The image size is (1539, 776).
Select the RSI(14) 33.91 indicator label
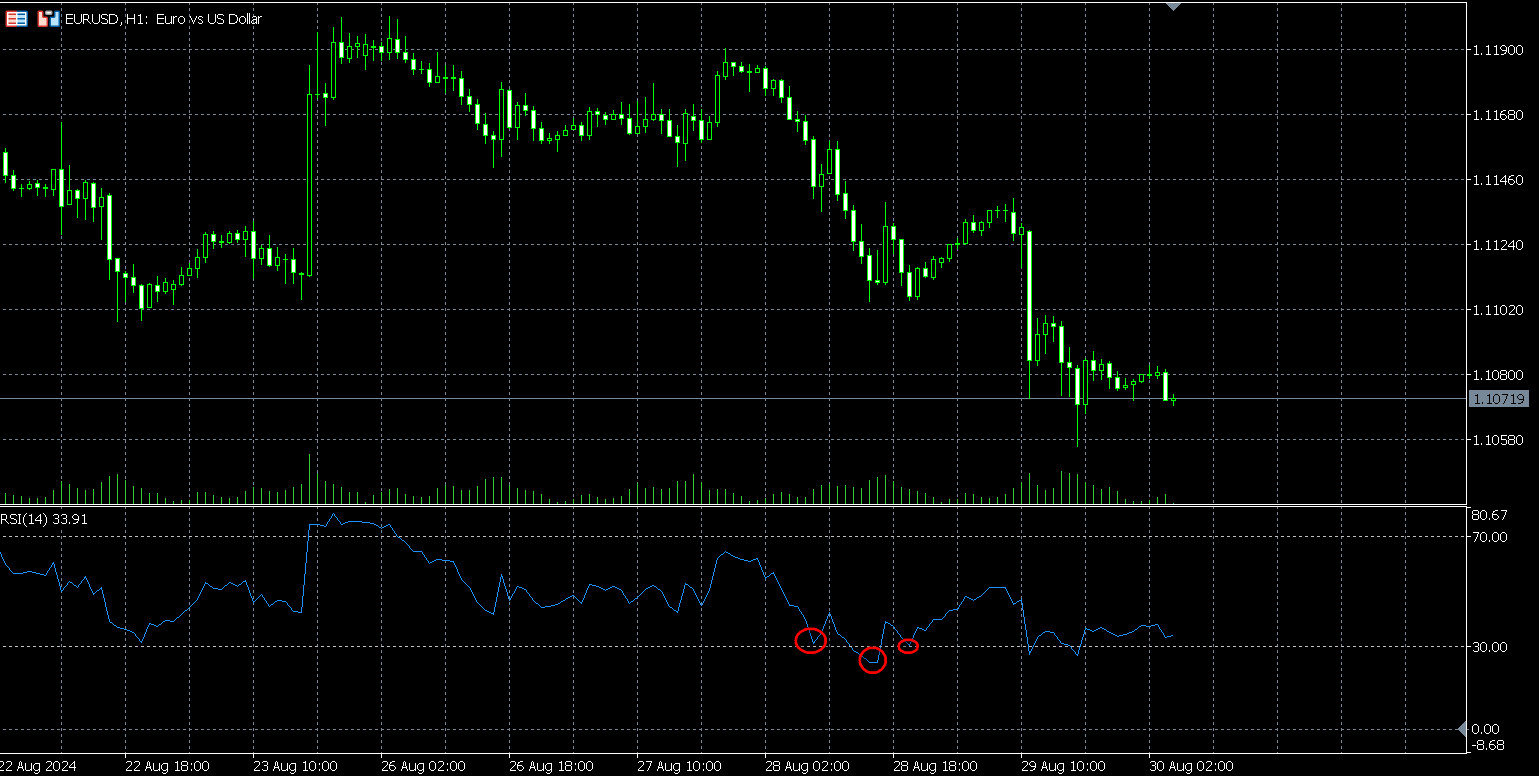[x=44, y=519]
